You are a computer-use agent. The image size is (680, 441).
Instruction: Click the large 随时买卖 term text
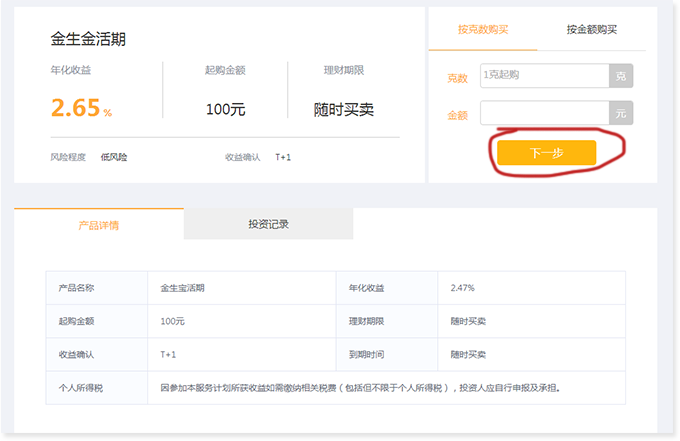click(x=343, y=110)
